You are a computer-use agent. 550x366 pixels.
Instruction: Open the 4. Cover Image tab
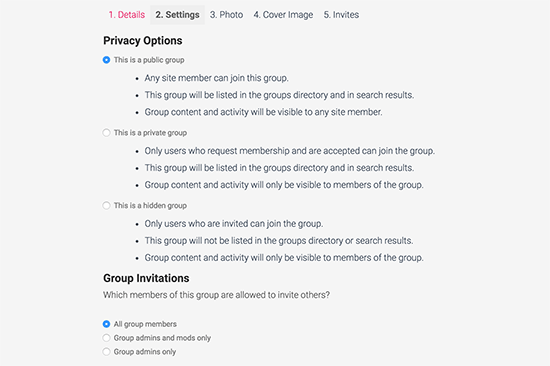point(283,15)
